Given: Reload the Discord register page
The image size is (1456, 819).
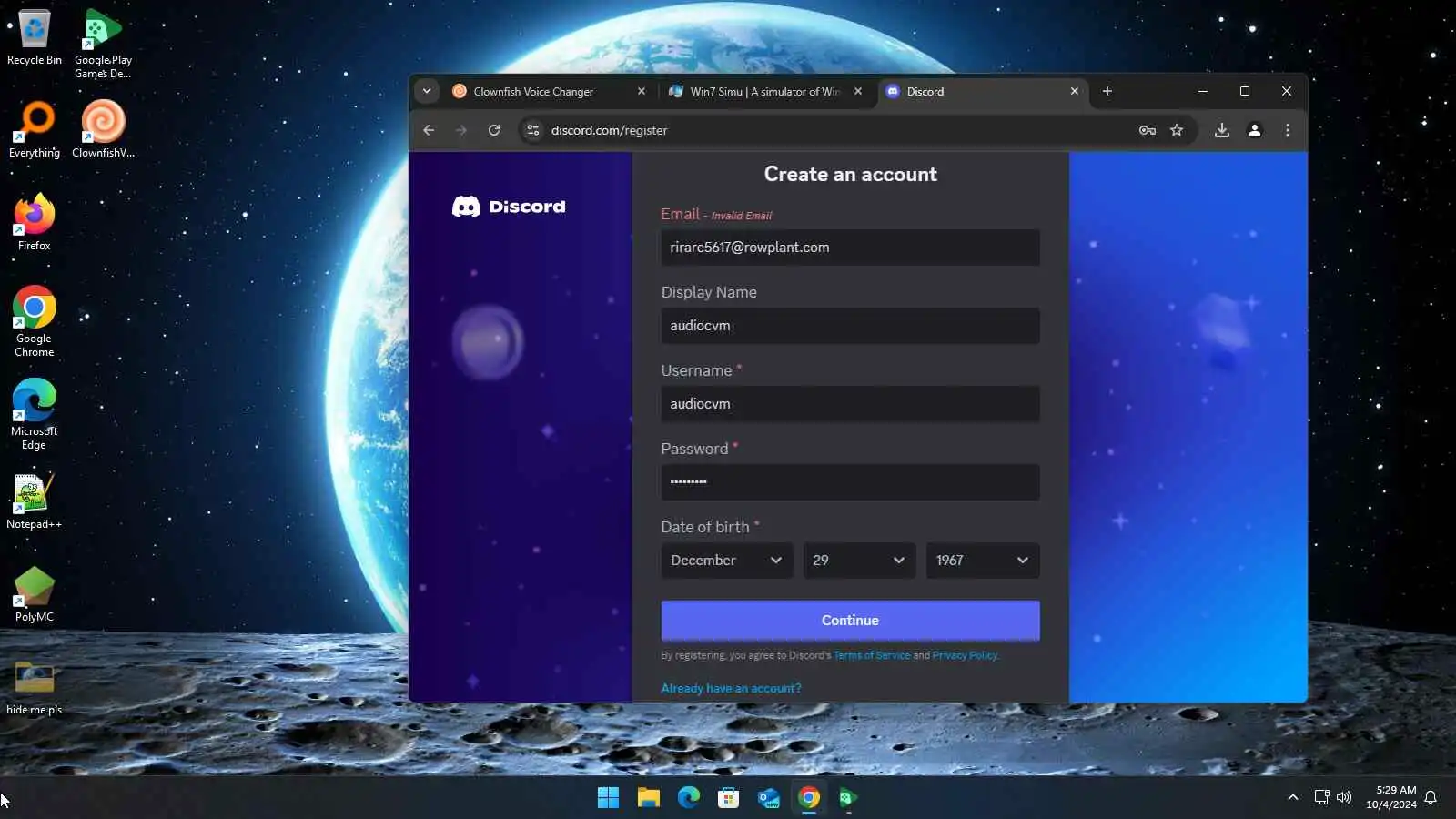Looking at the screenshot, I should [494, 130].
